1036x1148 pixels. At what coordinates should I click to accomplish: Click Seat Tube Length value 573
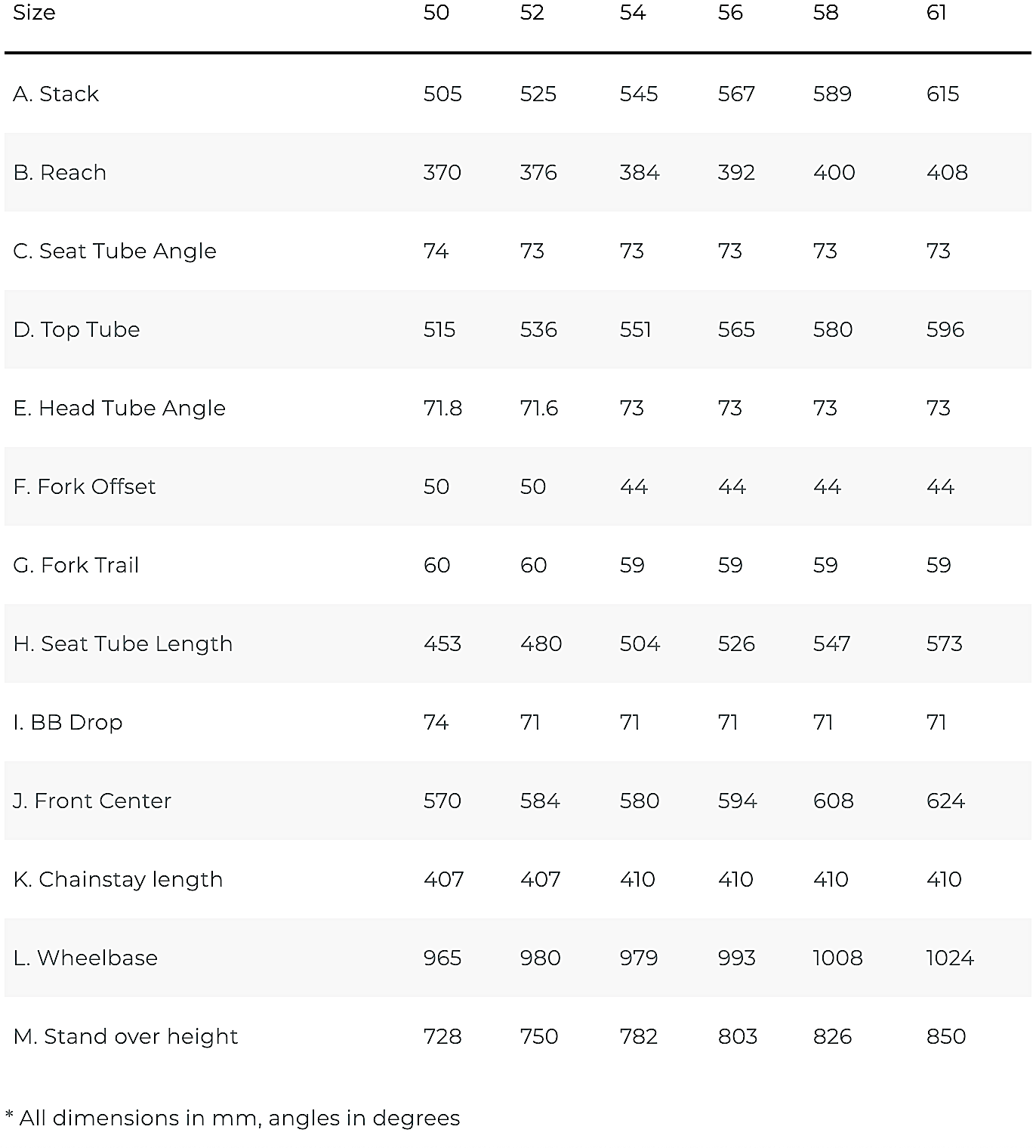point(945,643)
